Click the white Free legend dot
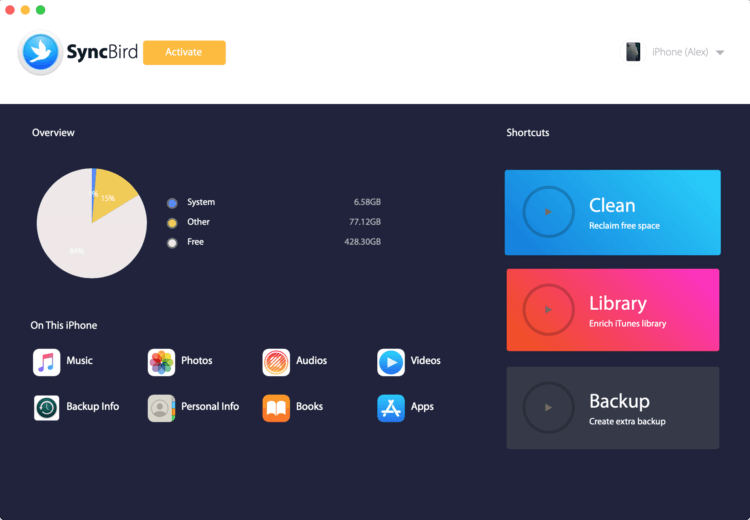 172,243
